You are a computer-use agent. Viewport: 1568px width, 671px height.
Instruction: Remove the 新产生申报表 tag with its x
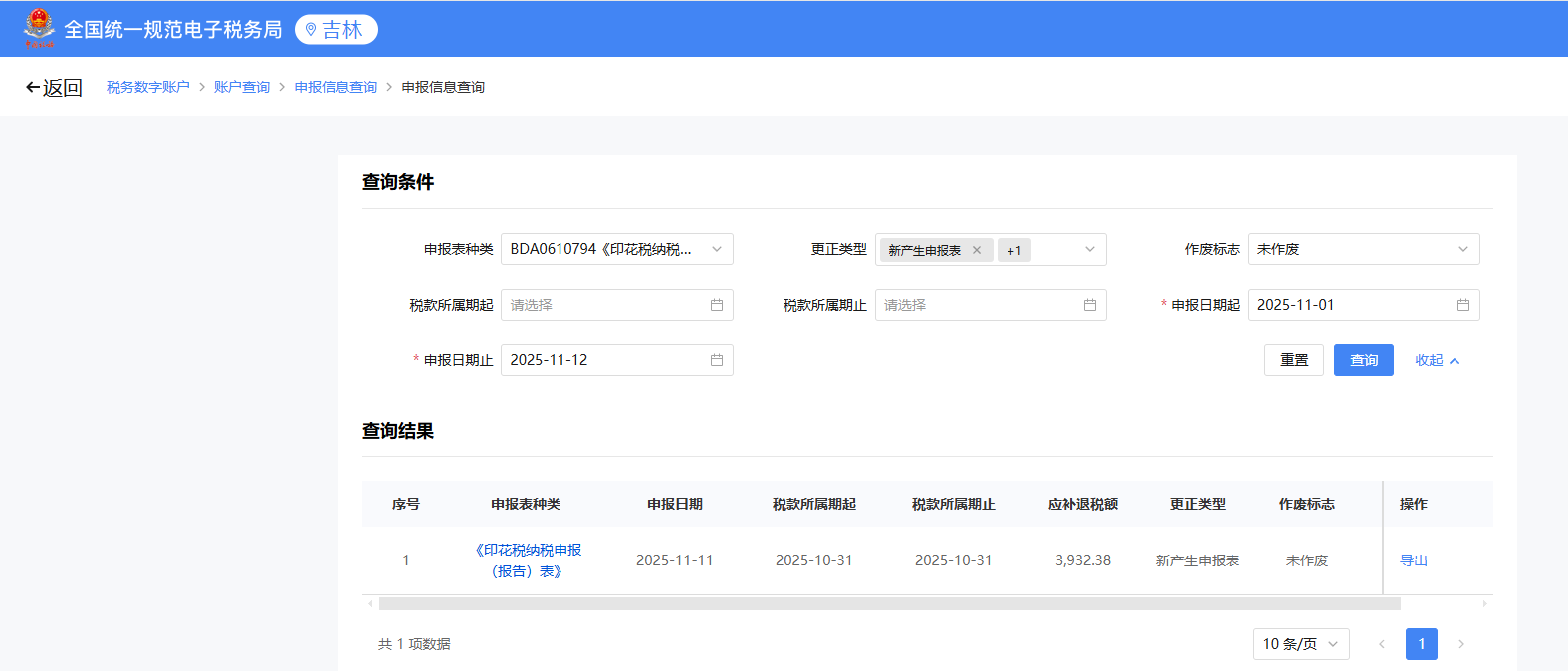pyautogui.click(x=977, y=250)
